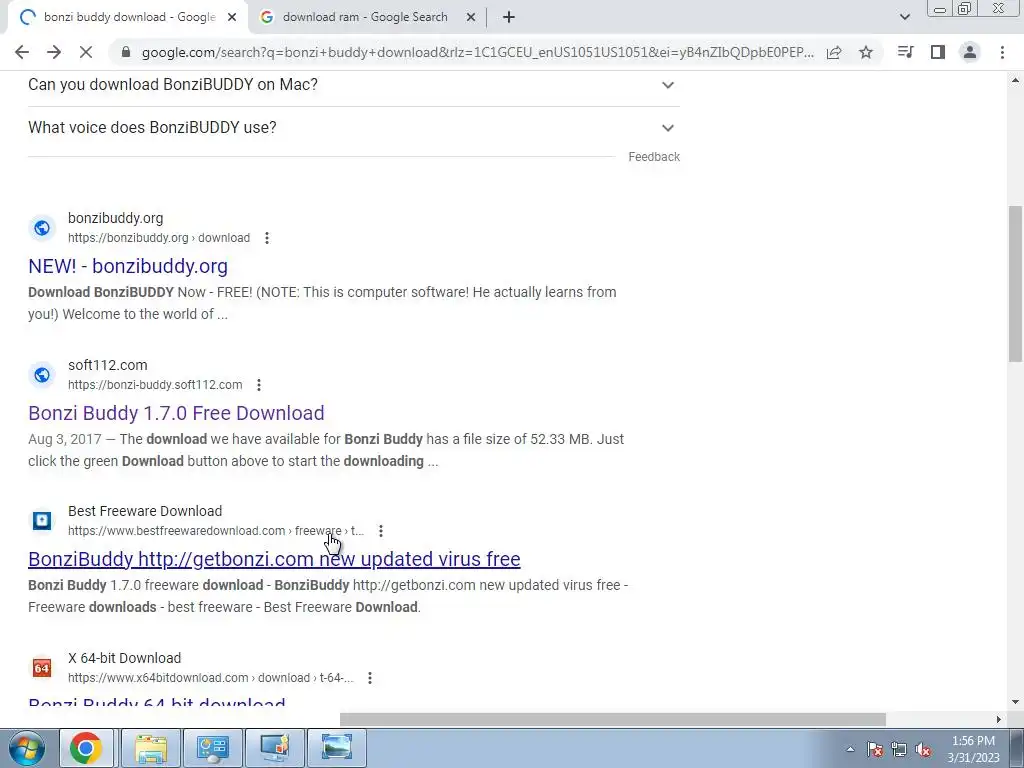Image resolution: width=1024 pixels, height=768 pixels.
Task: Open three-dot menu for x64bitdownload.com result
Action: (x=370, y=679)
